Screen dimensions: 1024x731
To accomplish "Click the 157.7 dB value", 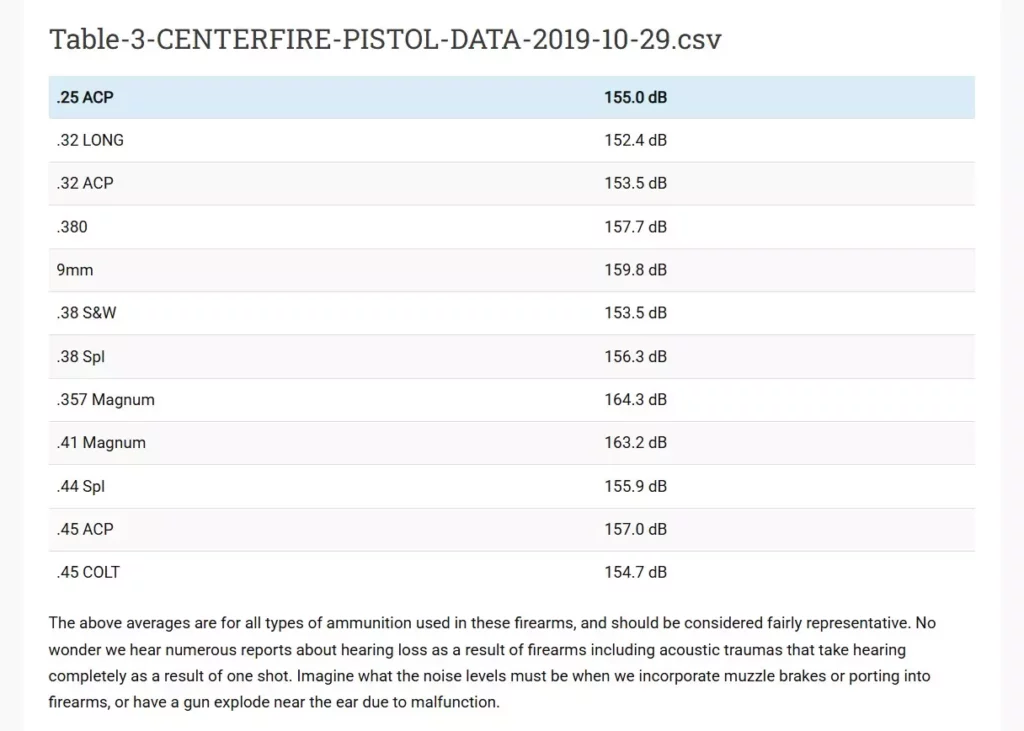I will click(x=635, y=227).
